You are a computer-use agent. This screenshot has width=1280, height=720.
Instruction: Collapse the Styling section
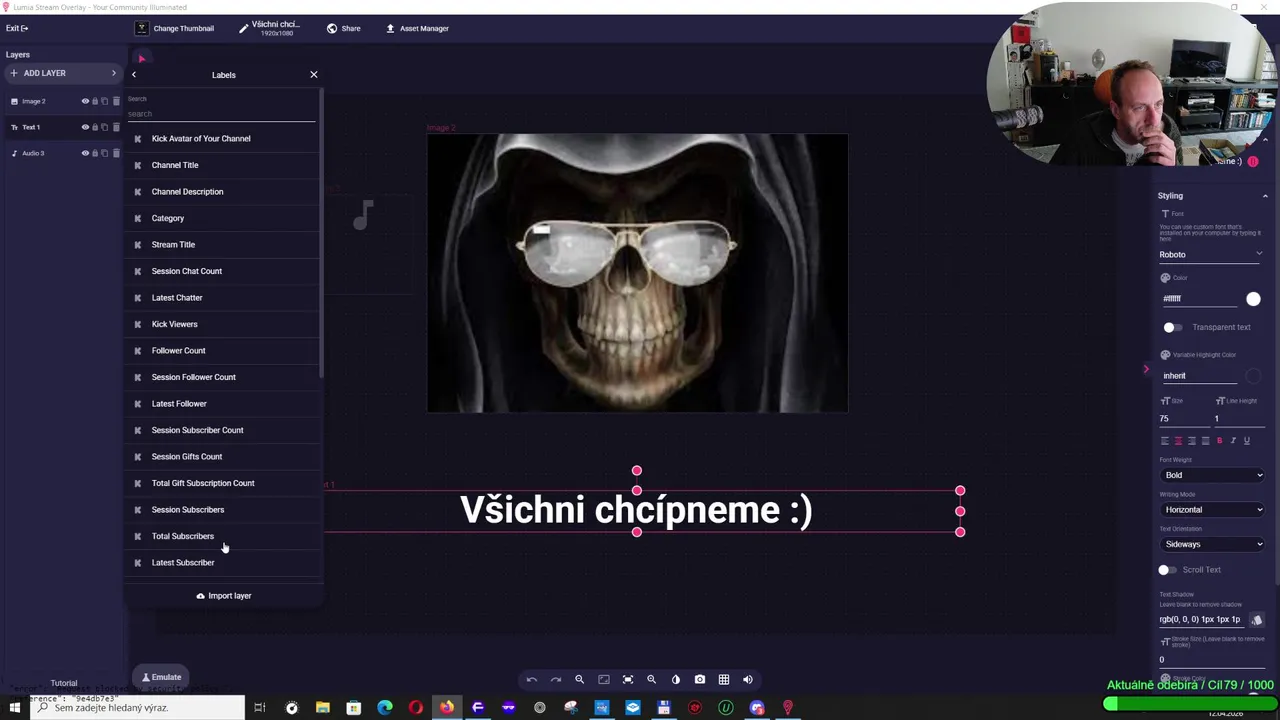coord(1265,196)
